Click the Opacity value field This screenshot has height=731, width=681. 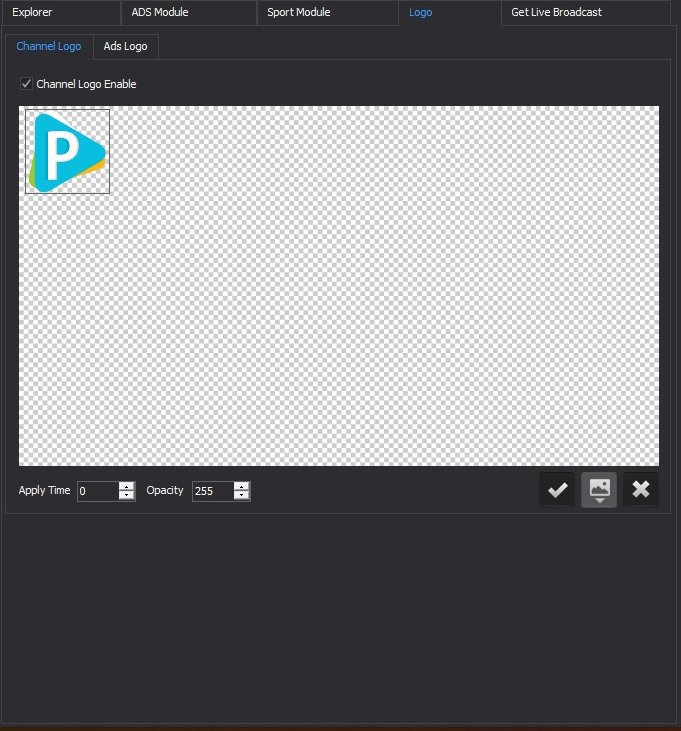[x=213, y=491]
